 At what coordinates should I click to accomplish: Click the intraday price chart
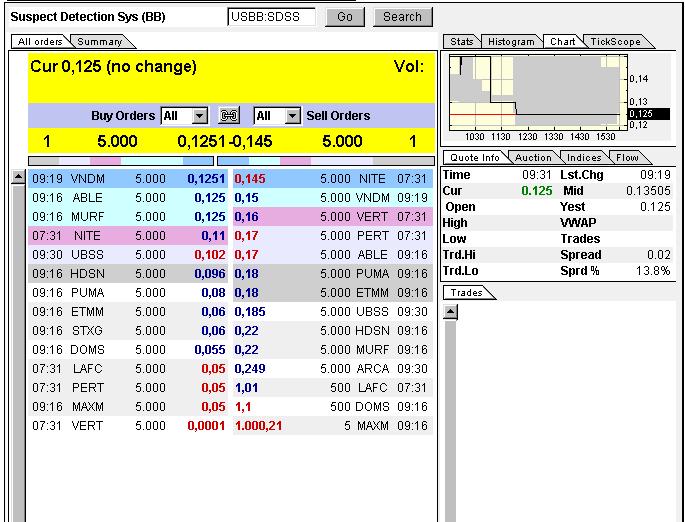point(538,92)
